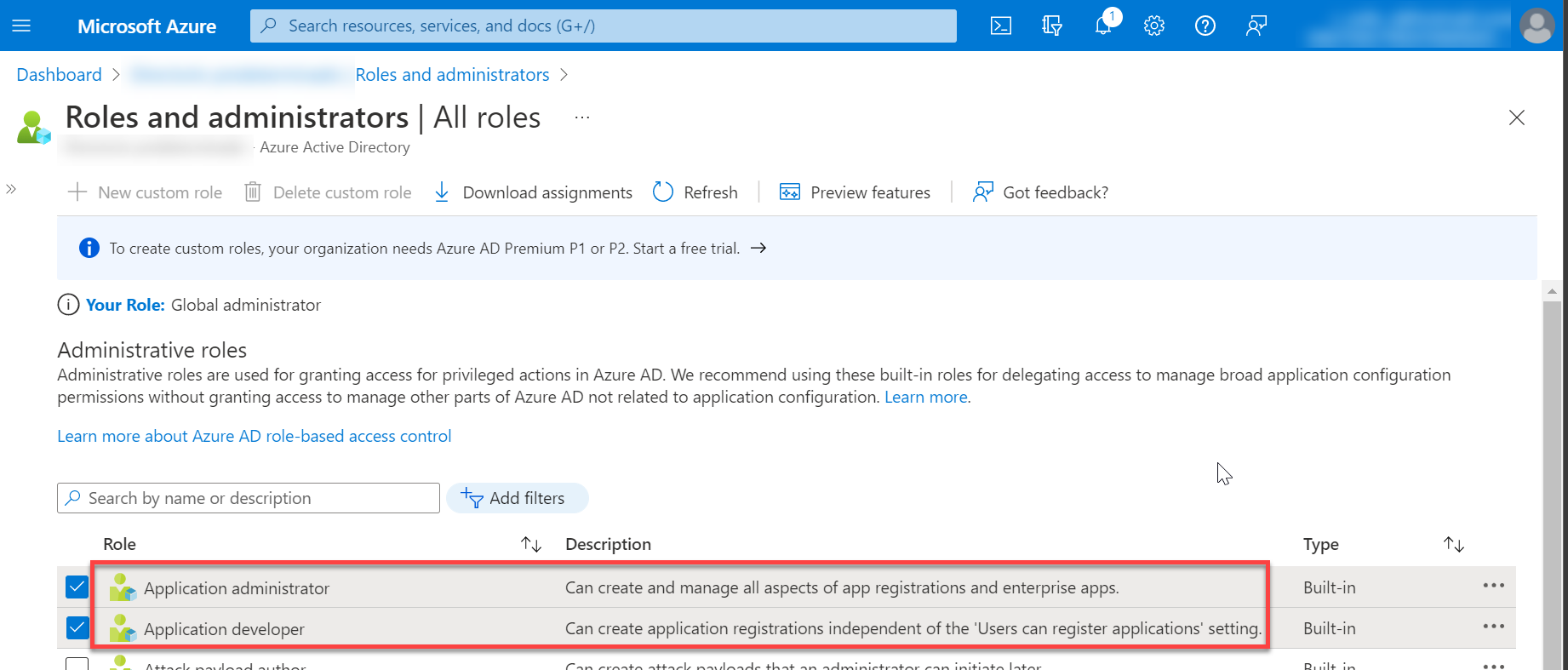Open the help question mark icon
Viewport: 1568px width, 670px height.
point(1205,26)
